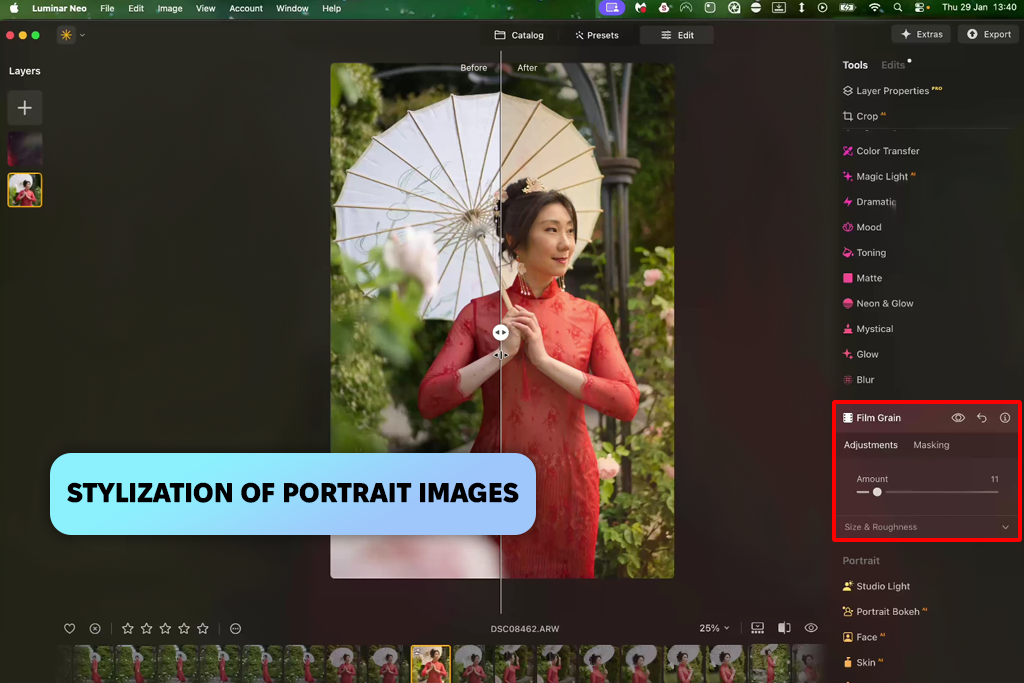The height and width of the screenshot is (683, 1024).
Task: Open the Extras panel
Action: (921, 35)
